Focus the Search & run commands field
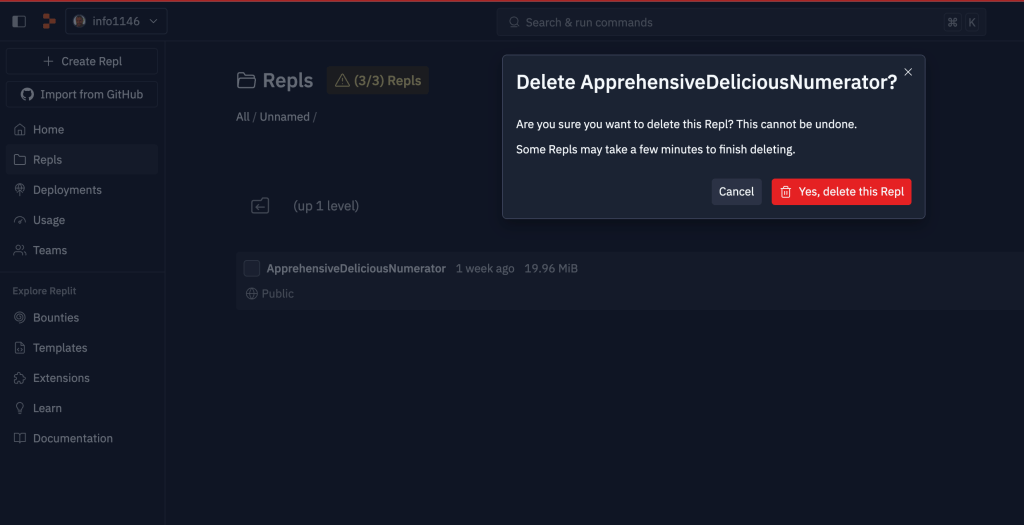Image resolution: width=1024 pixels, height=525 pixels. [x=741, y=22]
